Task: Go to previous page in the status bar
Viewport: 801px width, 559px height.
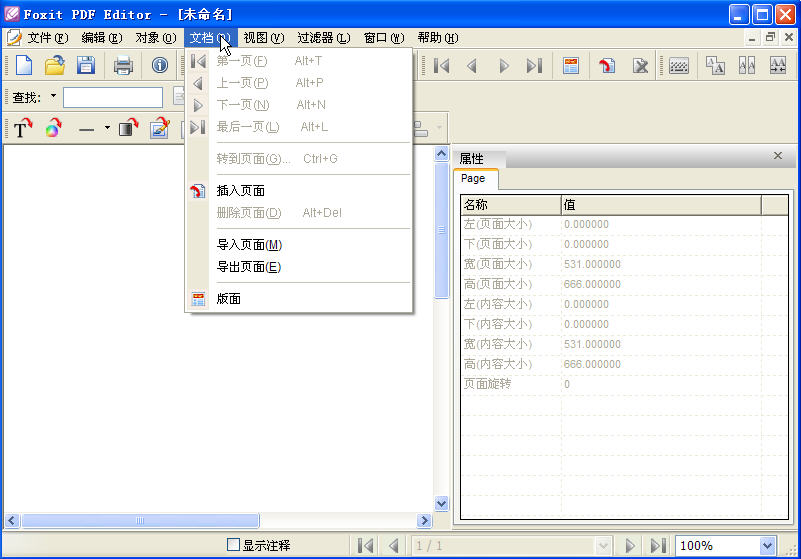Action: [x=393, y=546]
